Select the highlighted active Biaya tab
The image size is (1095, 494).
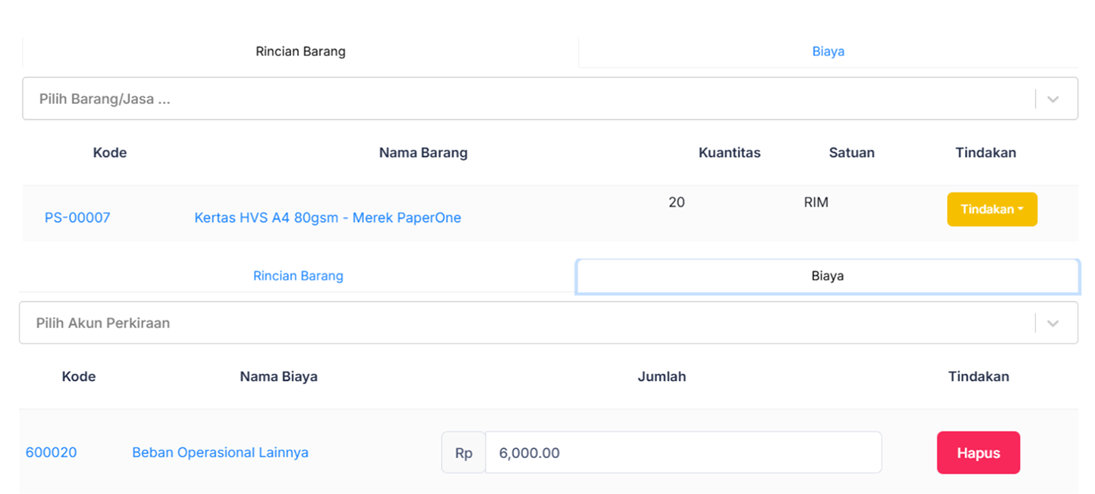pos(827,276)
